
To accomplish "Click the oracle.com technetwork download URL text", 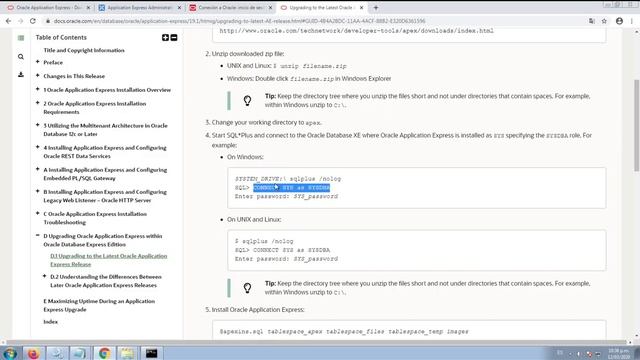I will coord(356,31).
